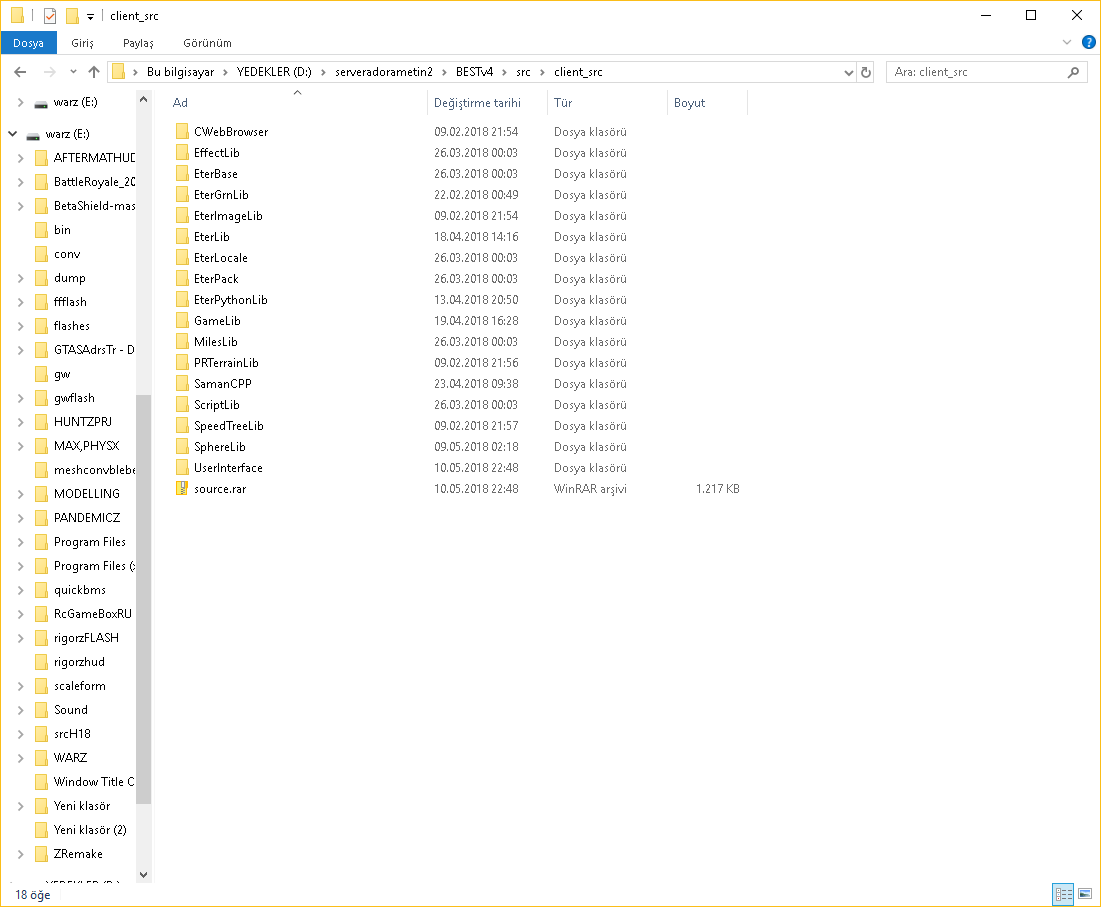Select the UserInterface folder name

click(228, 468)
